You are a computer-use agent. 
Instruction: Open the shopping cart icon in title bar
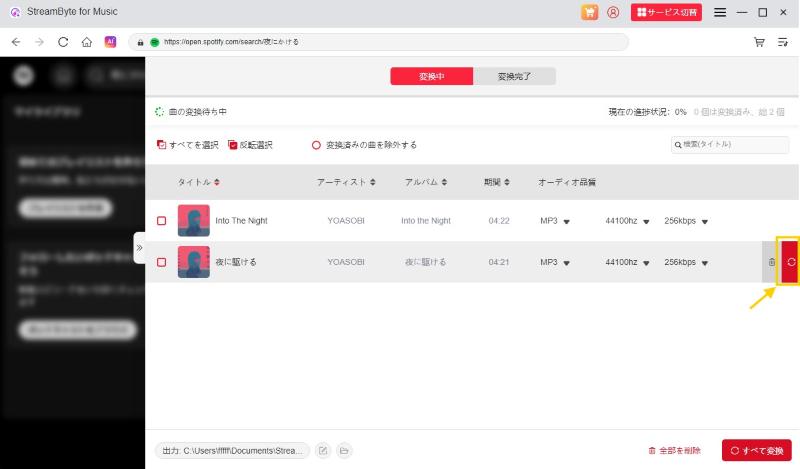tap(589, 12)
